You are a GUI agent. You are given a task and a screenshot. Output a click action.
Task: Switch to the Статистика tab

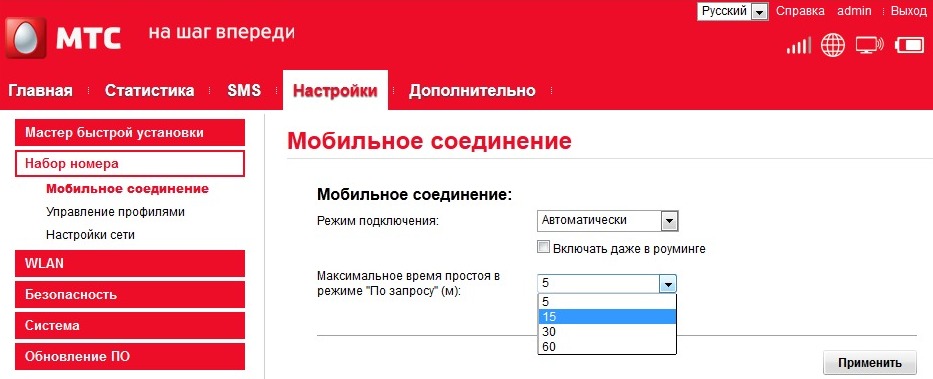[x=149, y=90]
